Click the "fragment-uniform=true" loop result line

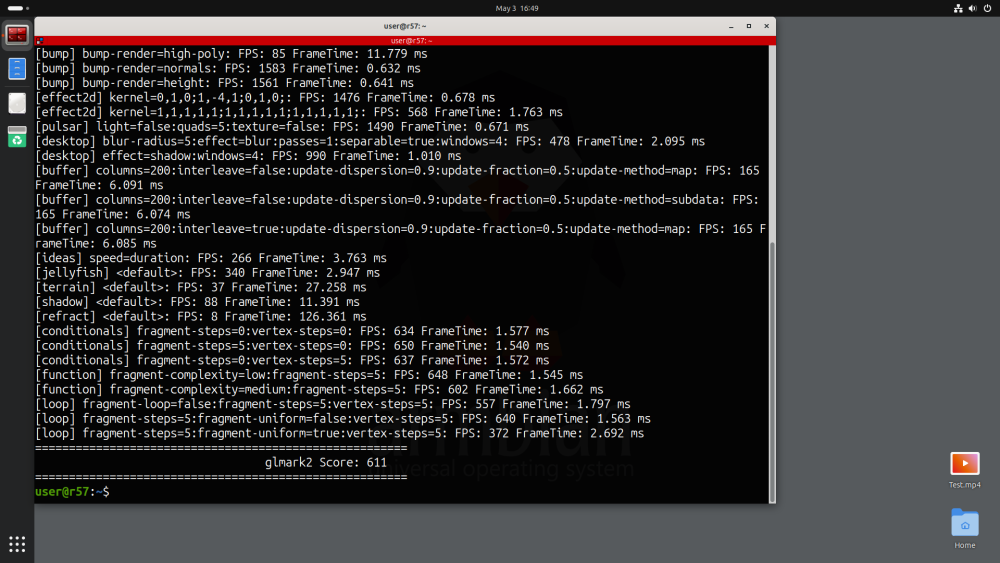[339, 434]
